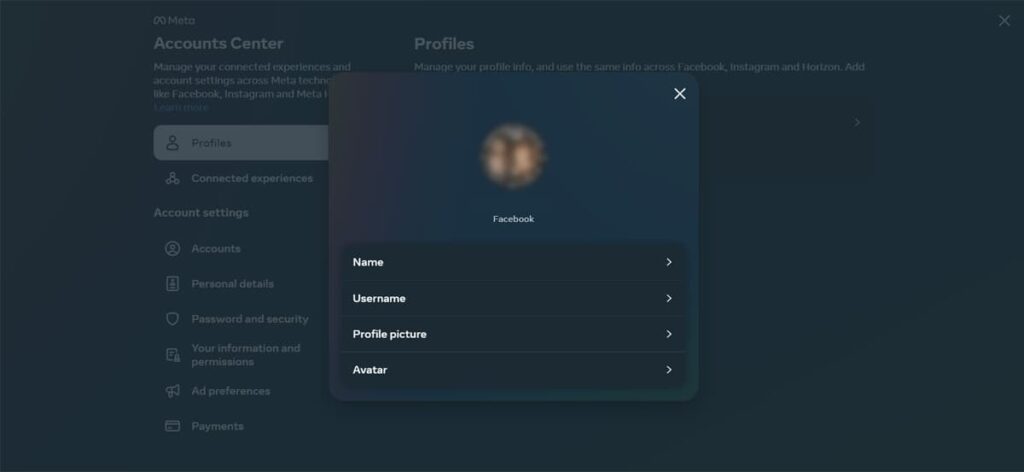1024x472 pixels.
Task: Click the Accounts circle icon
Action: pyautogui.click(x=172, y=249)
